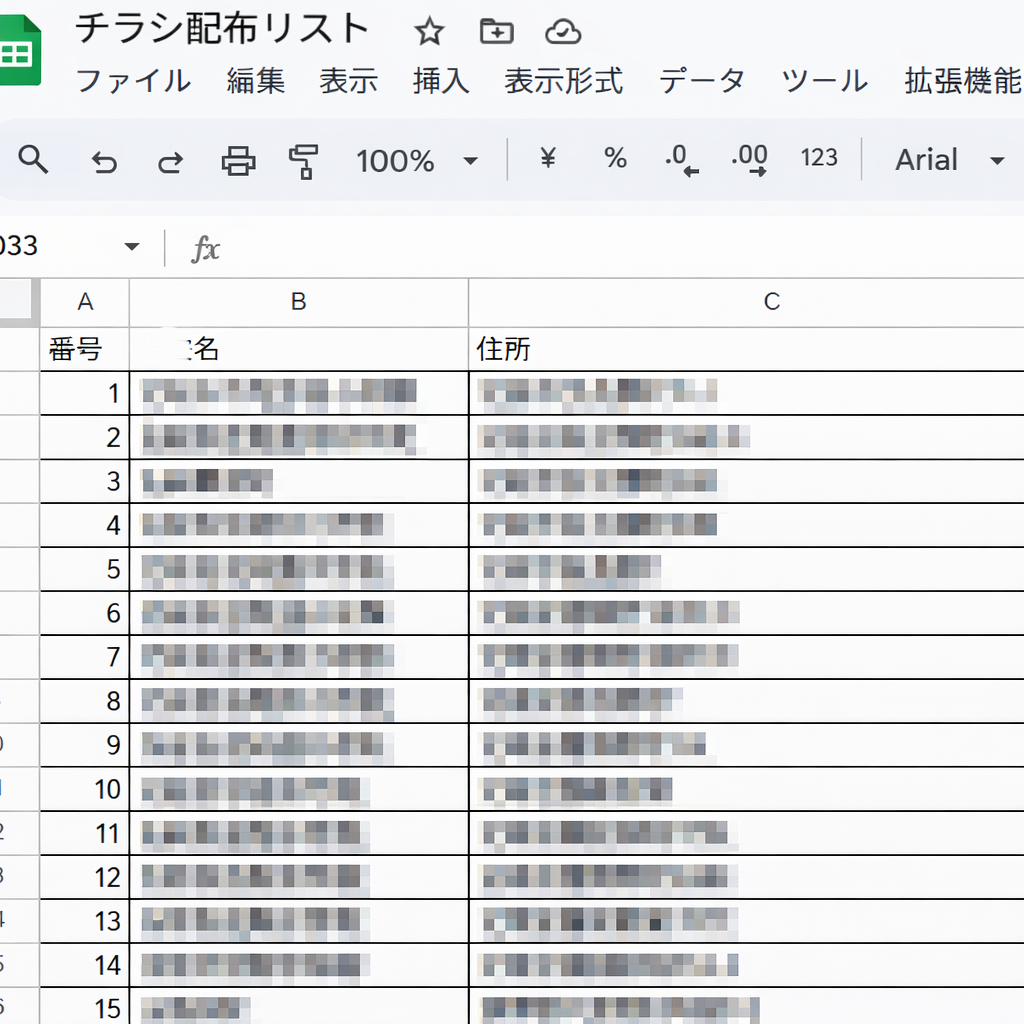Click the redo arrow
The width and height of the screenshot is (1024, 1024).
tap(171, 161)
